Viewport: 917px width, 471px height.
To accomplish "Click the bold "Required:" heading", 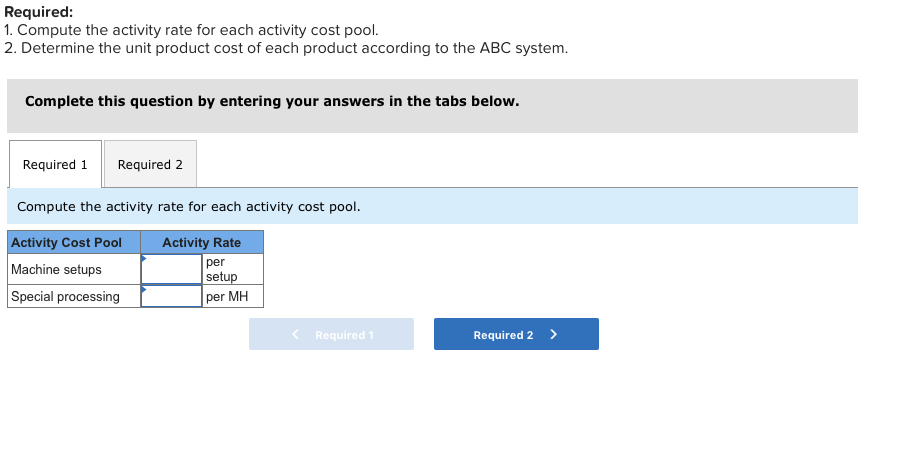I will coord(39,13).
